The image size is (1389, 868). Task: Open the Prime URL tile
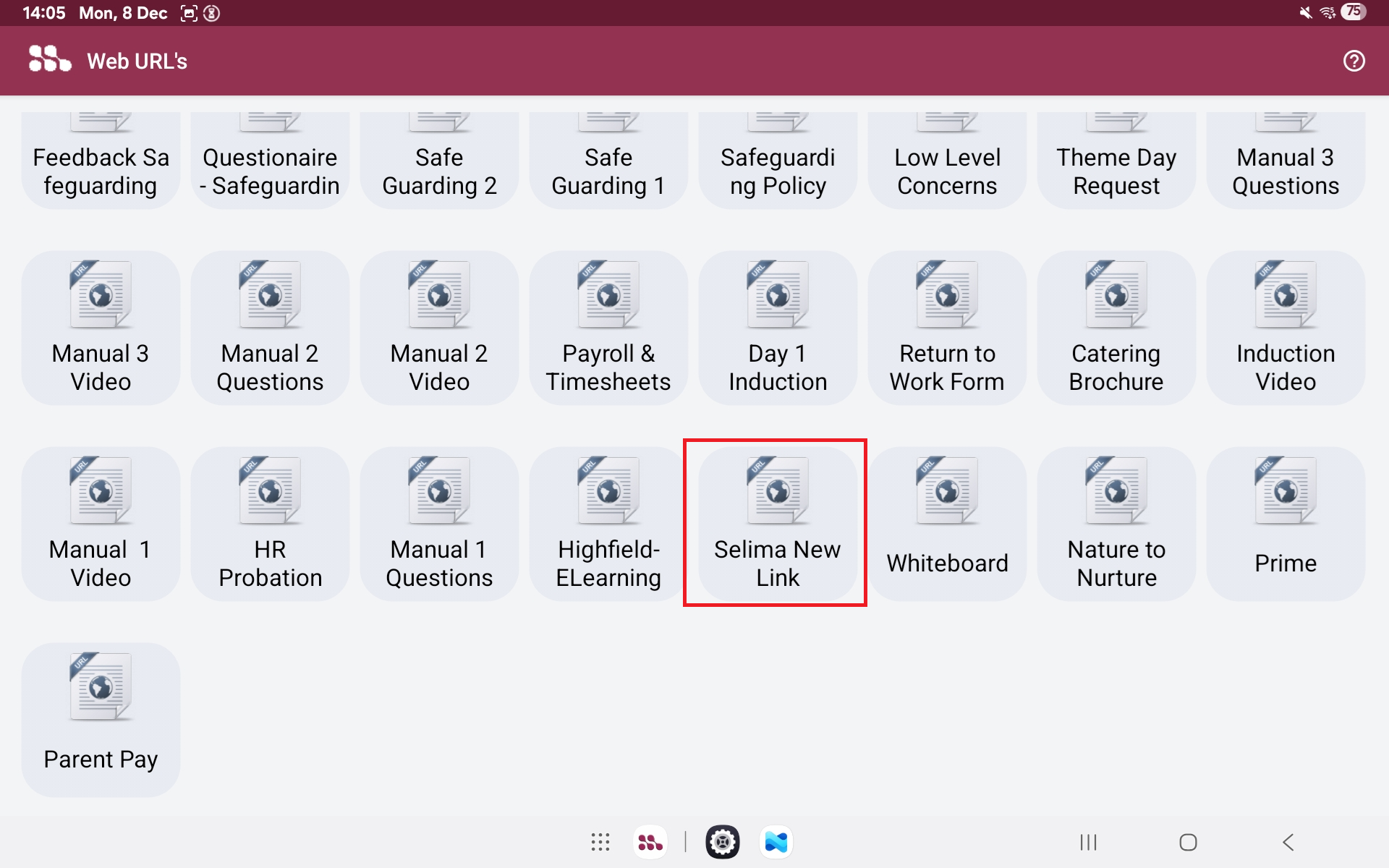(x=1285, y=523)
